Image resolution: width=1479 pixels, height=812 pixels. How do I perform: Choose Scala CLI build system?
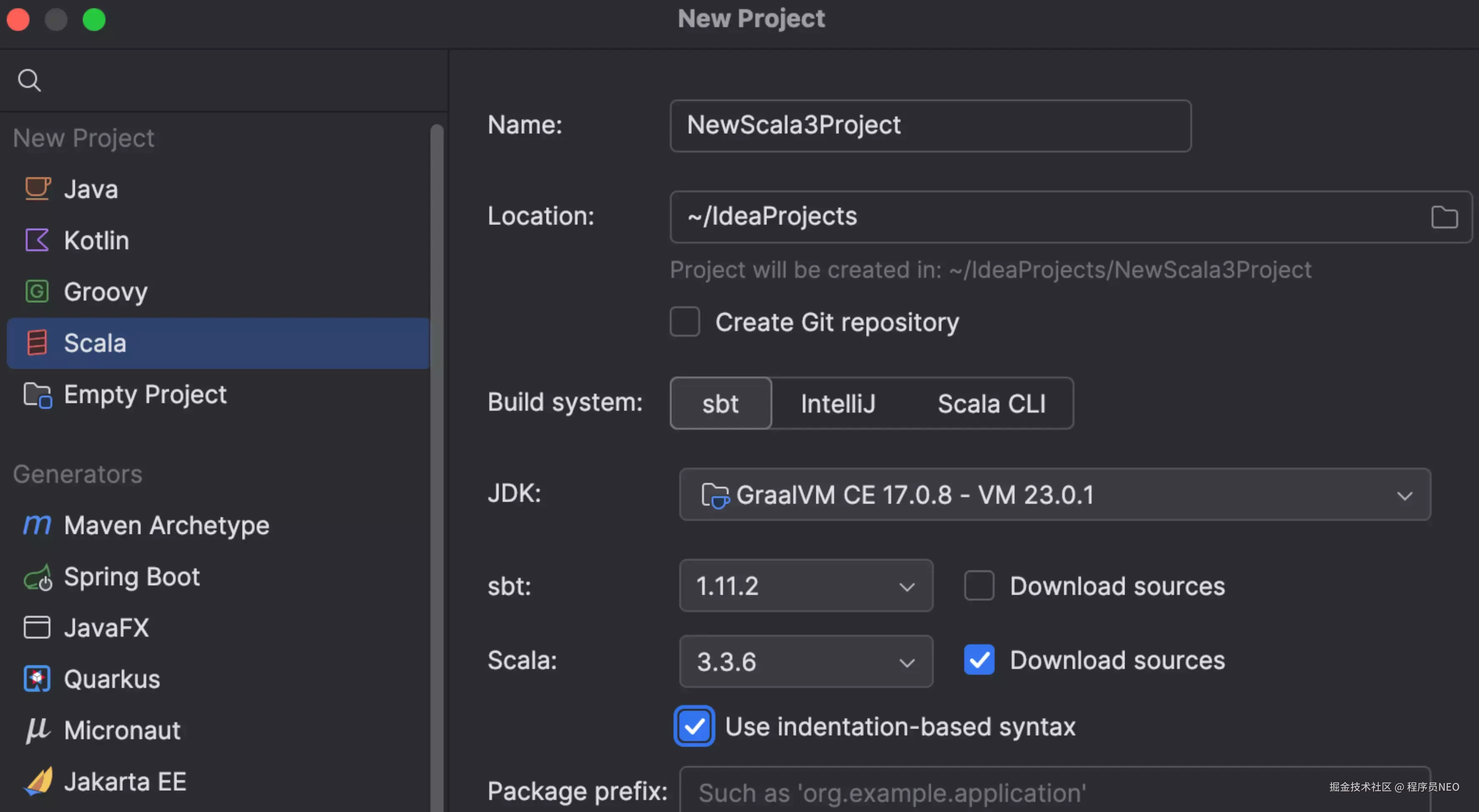click(991, 404)
